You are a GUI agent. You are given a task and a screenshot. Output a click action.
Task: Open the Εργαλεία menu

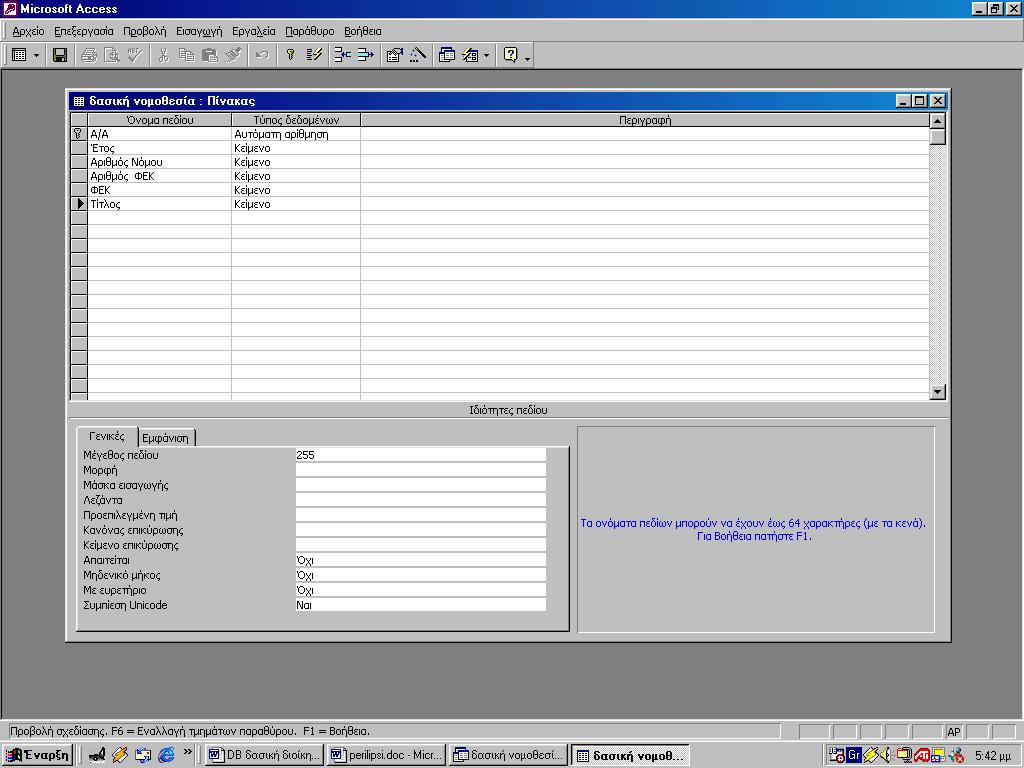pos(253,31)
